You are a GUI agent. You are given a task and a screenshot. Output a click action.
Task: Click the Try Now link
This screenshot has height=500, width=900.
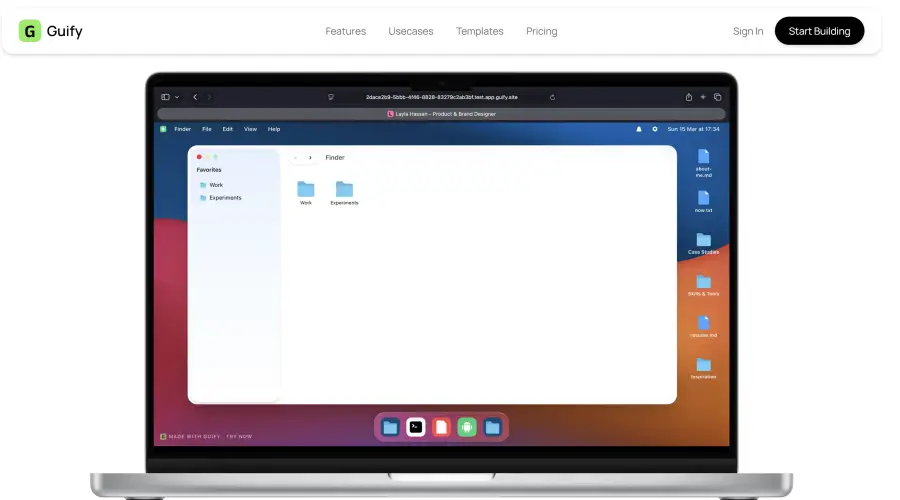point(239,436)
